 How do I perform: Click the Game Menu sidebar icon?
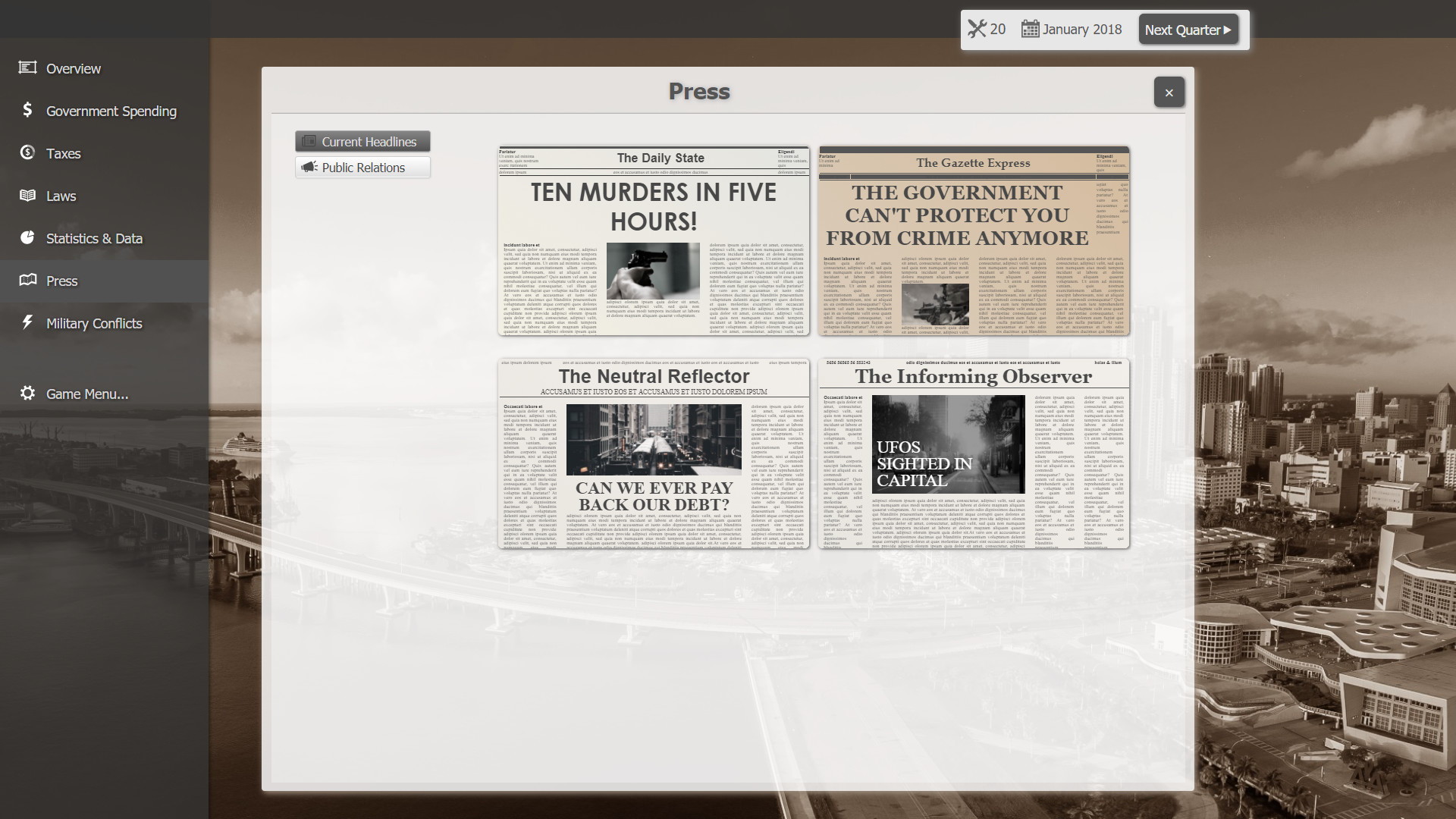29,392
